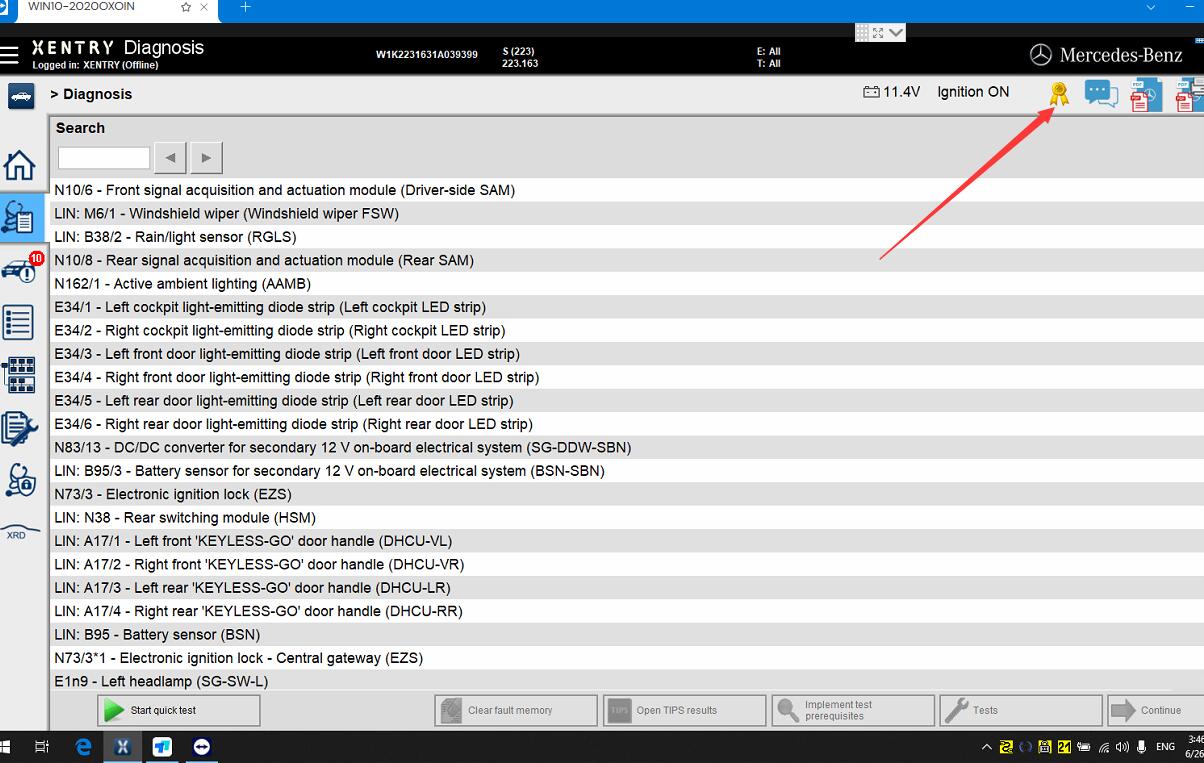Select LIN: A17/4 Right rear KEYLESS-GO row
The width and height of the screenshot is (1204, 763).
[x=627, y=611]
